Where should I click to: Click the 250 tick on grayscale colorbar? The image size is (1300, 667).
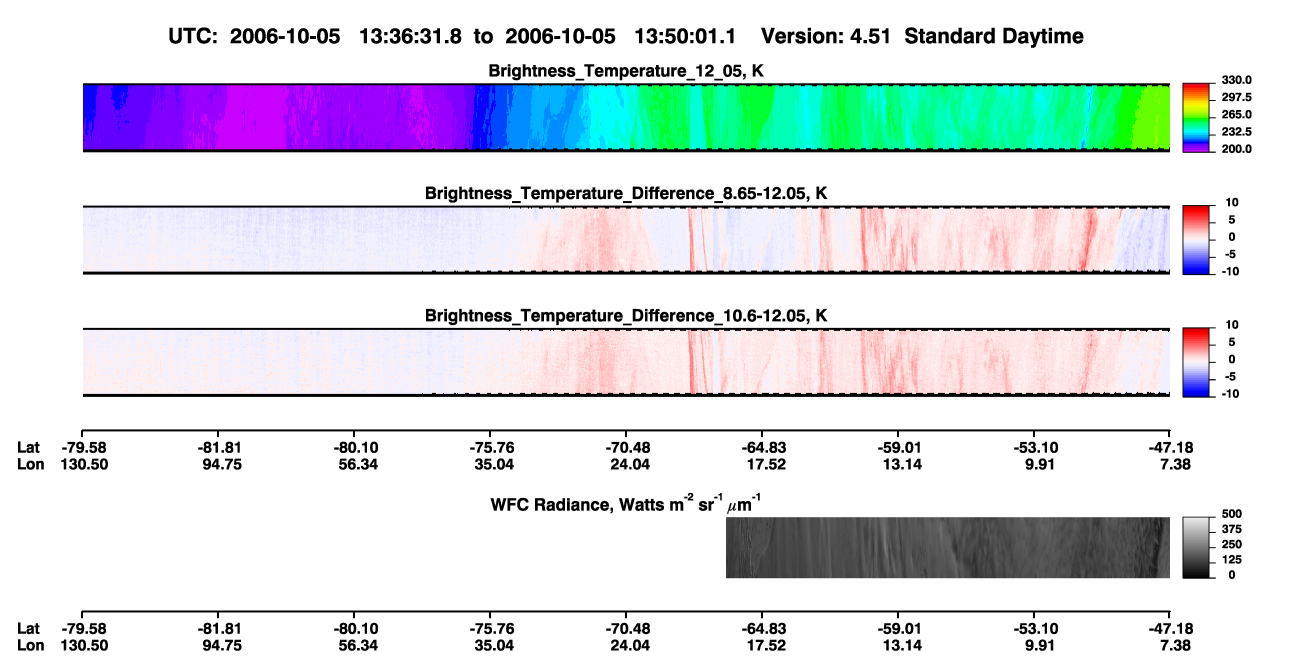click(x=1230, y=544)
